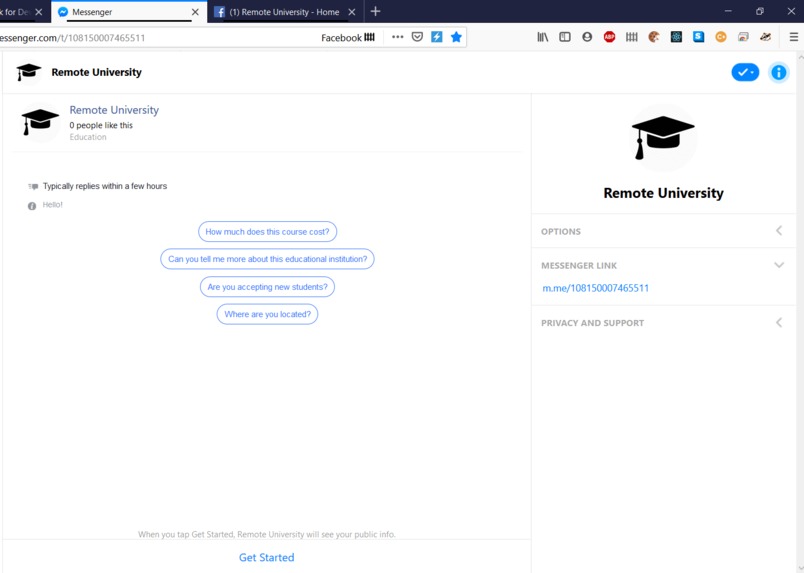Open the conversation info panel icon
The height and width of the screenshot is (573, 804).
coord(778,72)
